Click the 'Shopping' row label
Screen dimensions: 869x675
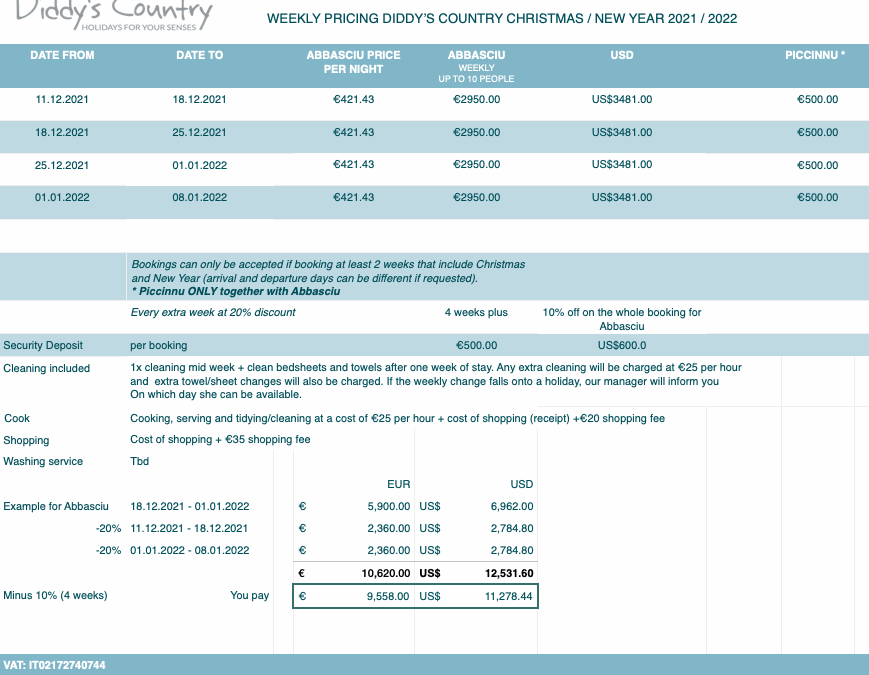click(26, 441)
